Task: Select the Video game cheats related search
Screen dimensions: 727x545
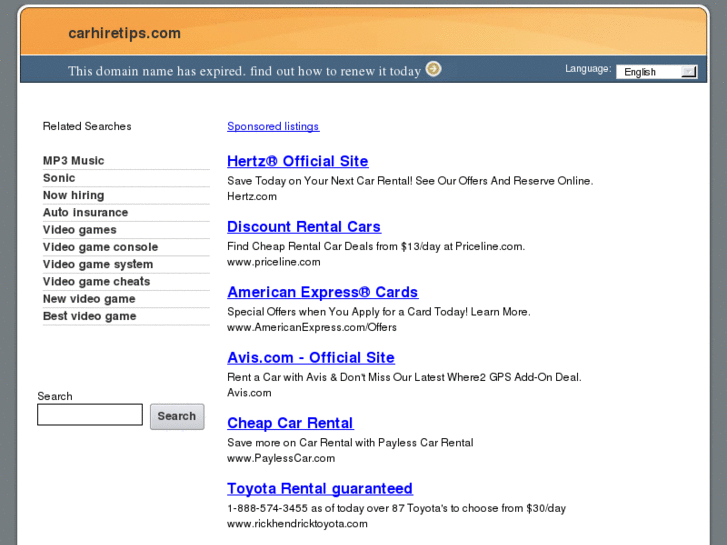Action: click(x=96, y=282)
